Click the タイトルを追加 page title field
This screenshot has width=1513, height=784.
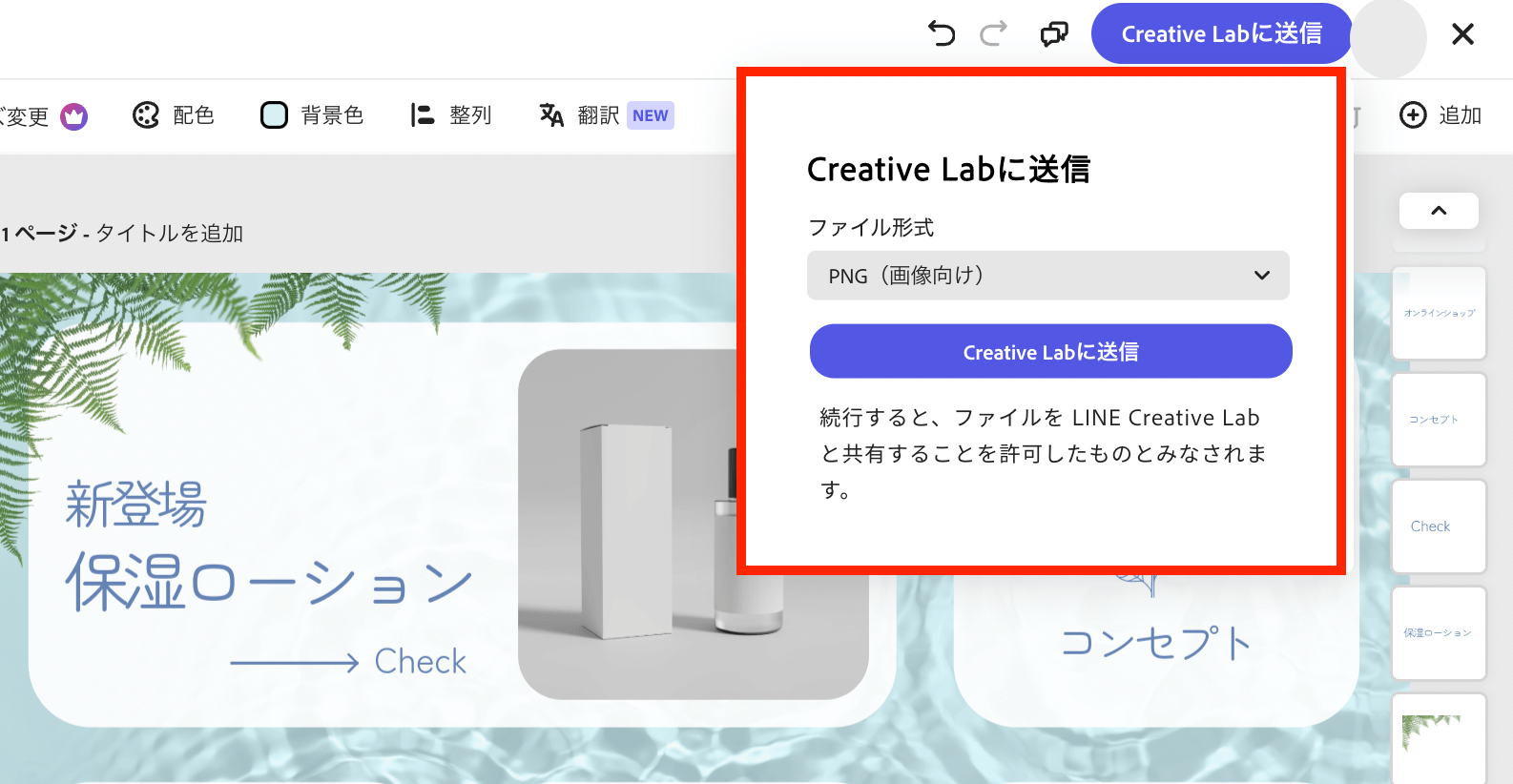(170, 234)
